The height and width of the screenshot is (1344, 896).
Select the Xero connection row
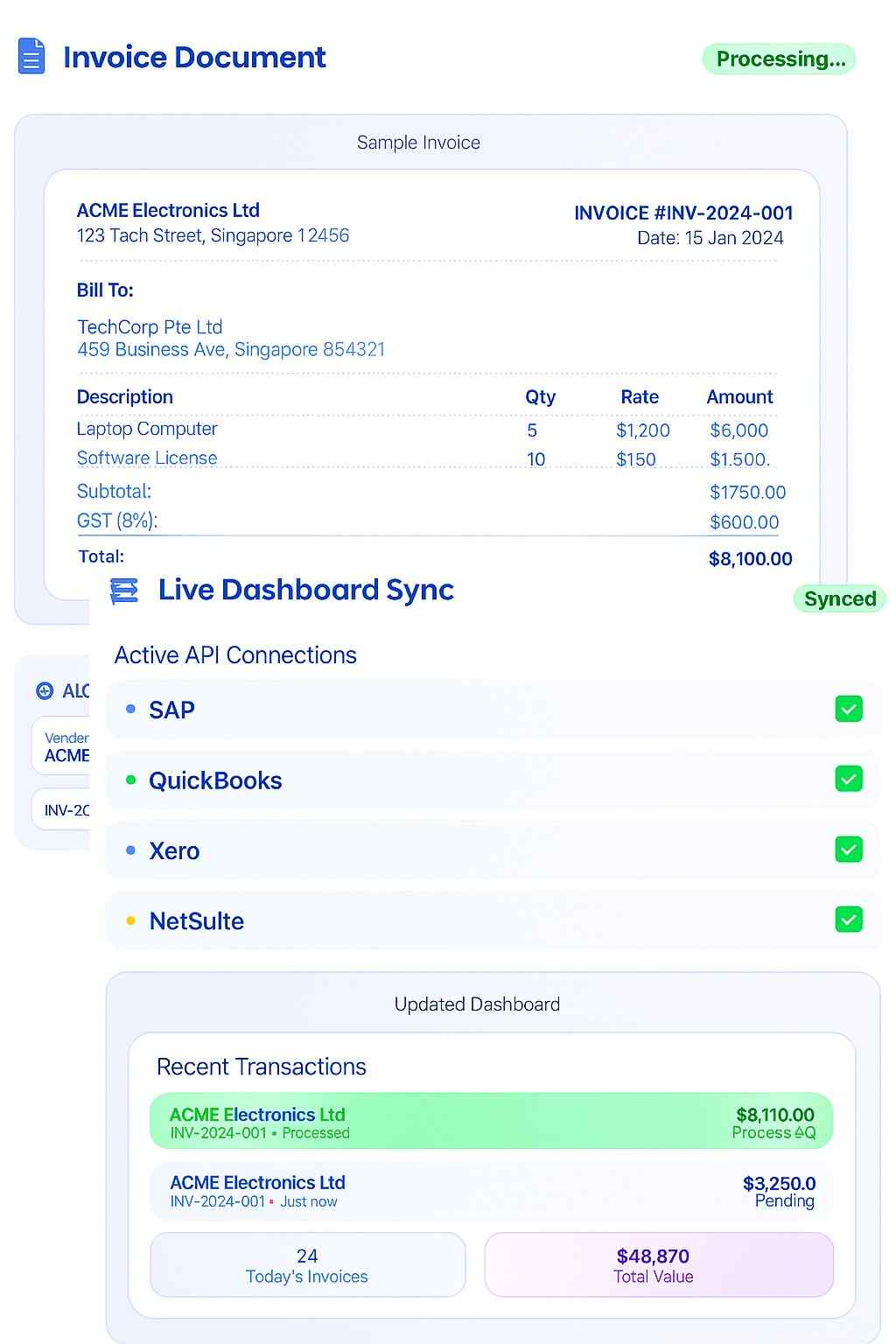coord(493,850)
